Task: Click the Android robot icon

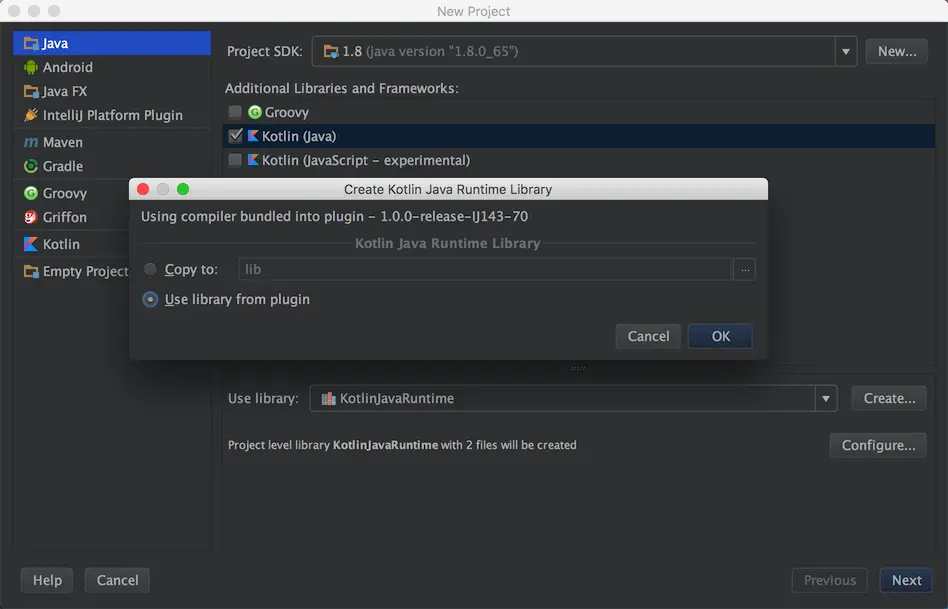Action: pos(31,67)
